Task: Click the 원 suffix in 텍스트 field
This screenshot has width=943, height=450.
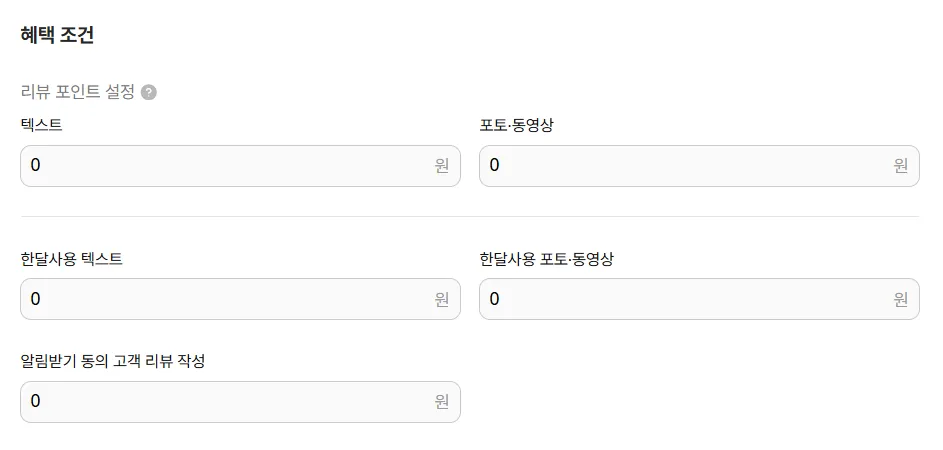Action: point(442,165)
